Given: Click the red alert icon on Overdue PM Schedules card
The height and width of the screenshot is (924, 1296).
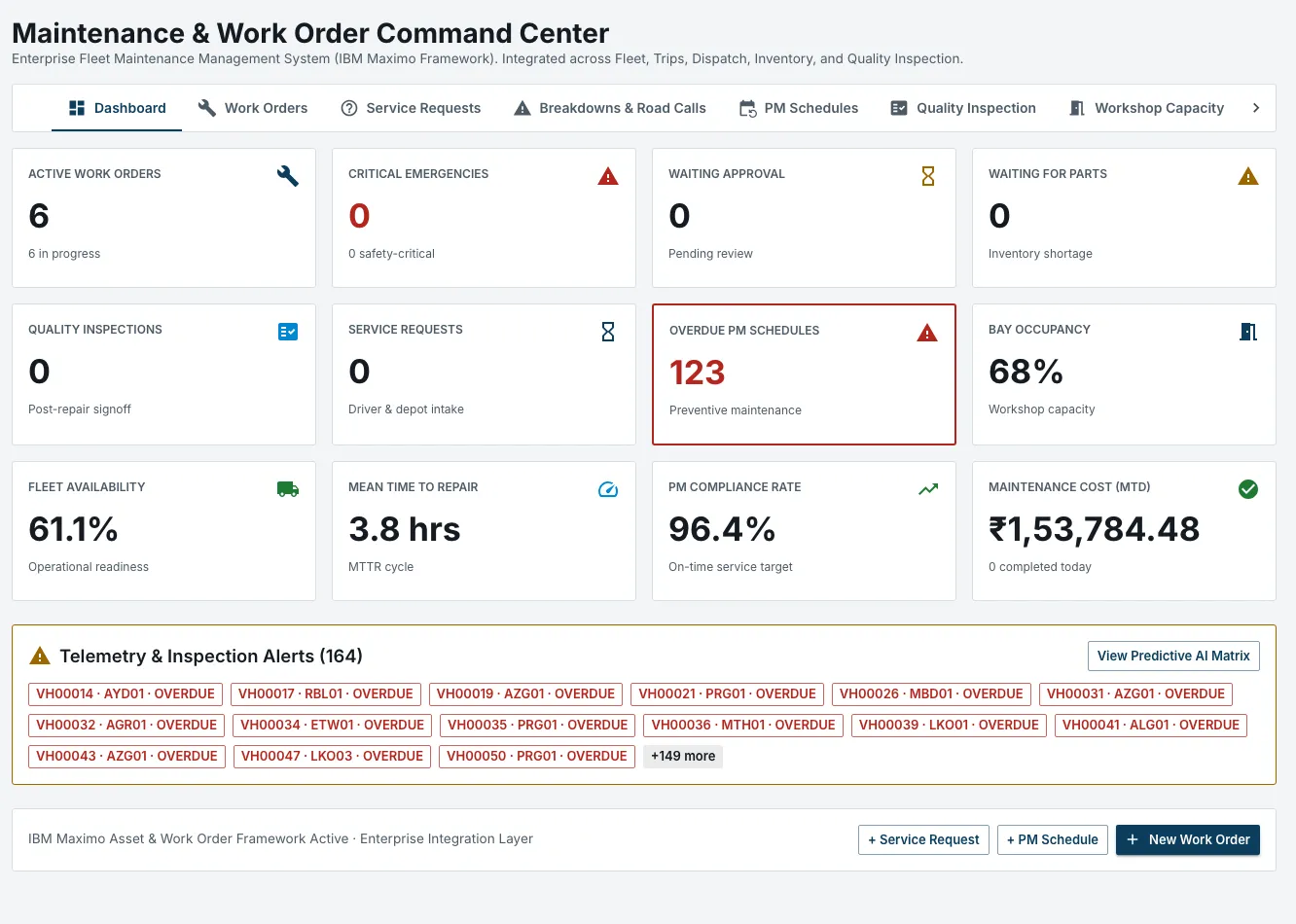Looking at the screenshot, I should [x=927, y=333].
